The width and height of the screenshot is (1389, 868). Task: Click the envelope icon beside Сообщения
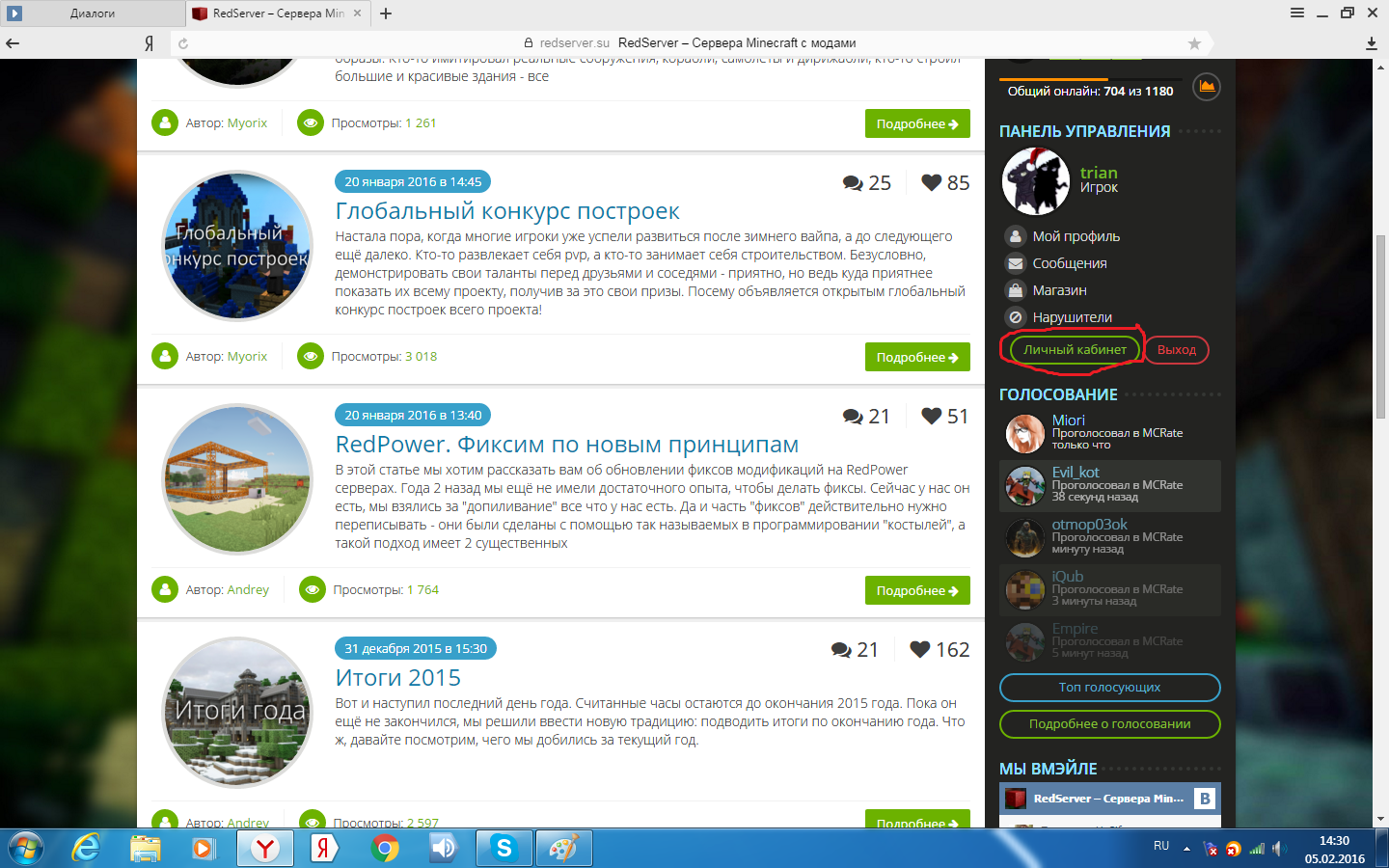(x=1015, y=263)
